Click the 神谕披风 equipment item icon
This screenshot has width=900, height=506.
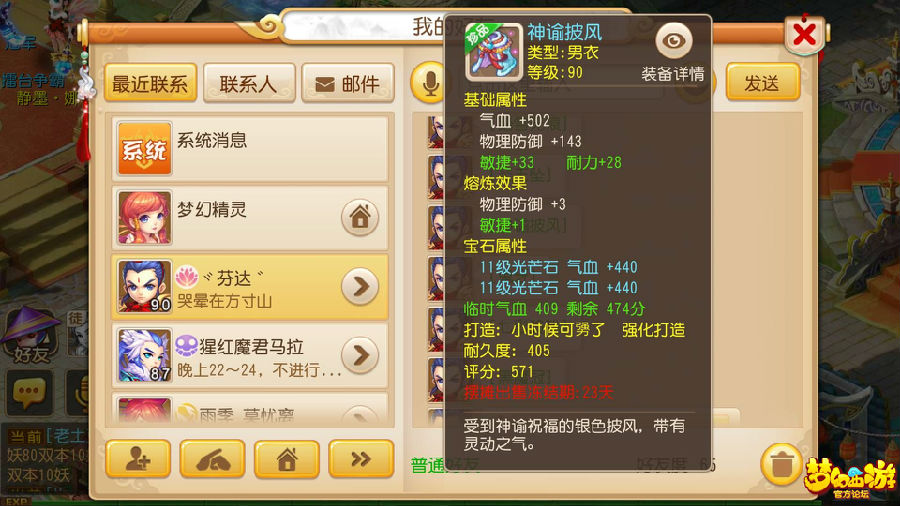tap(494, 52)
